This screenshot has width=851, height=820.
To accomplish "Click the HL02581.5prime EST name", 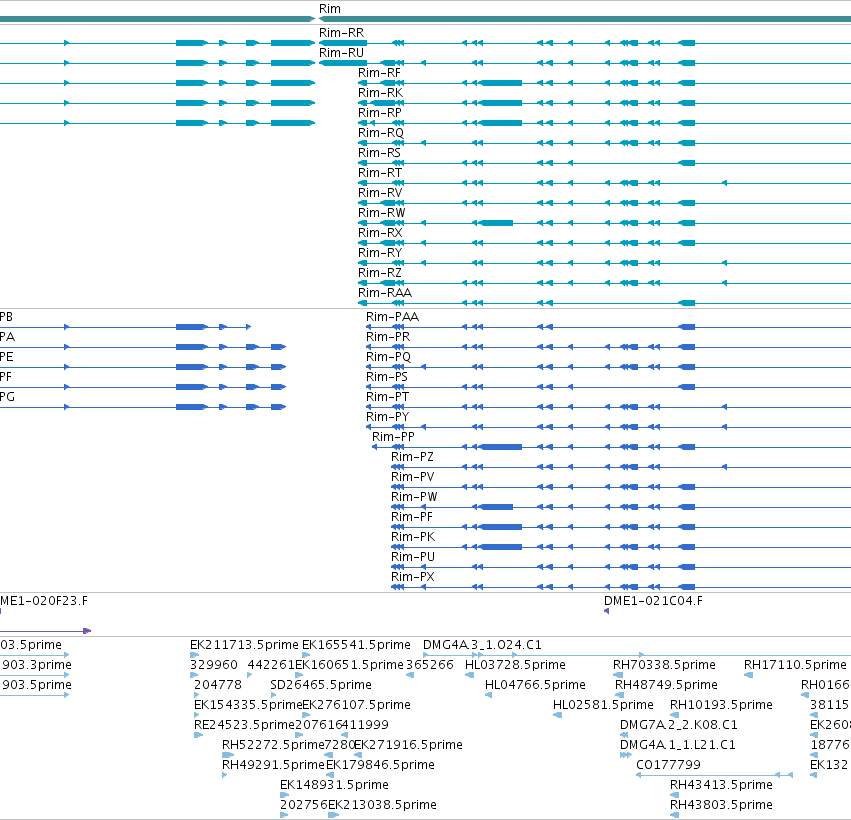I will (603, 705).
